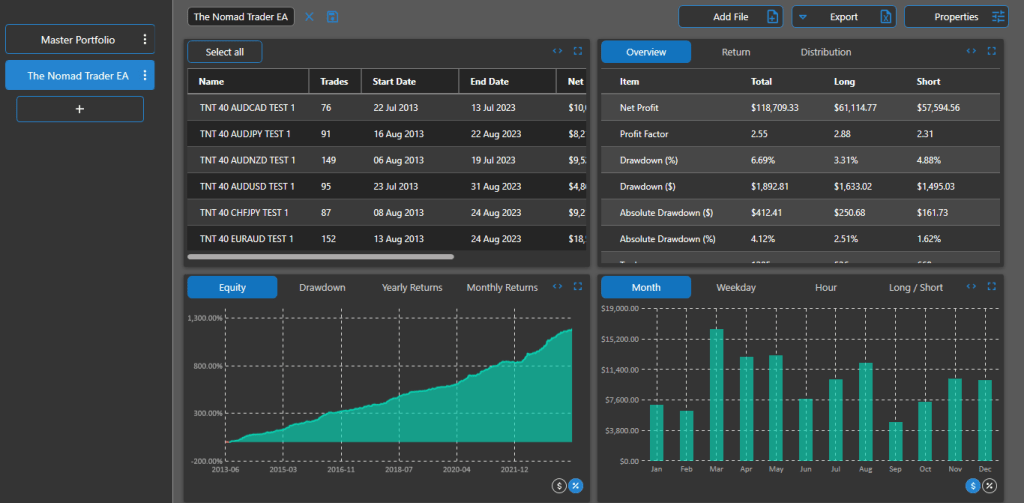Expand the Month bar chart to fullscreen
Screen dimensions: 1024x503
point(991,287)
